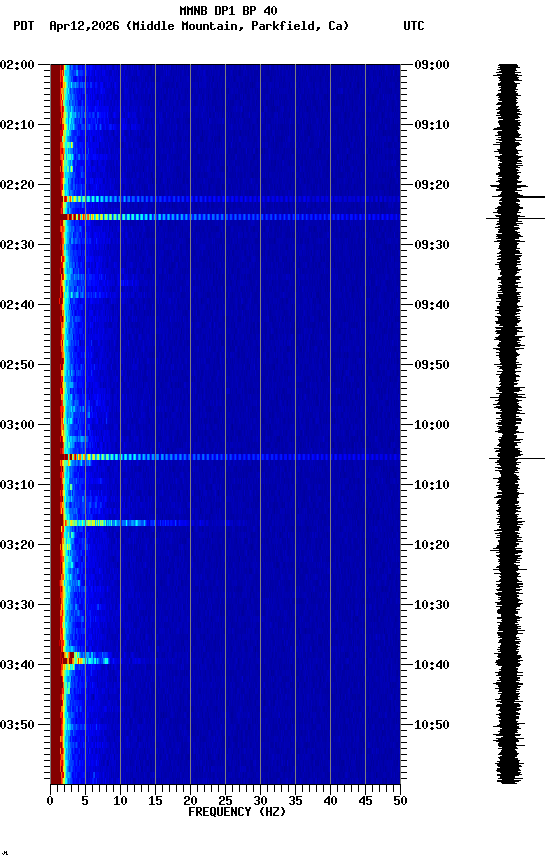Click the "5" frequency axis label
The width and height of the screenshot is (552, 864).
click(85, 801)
